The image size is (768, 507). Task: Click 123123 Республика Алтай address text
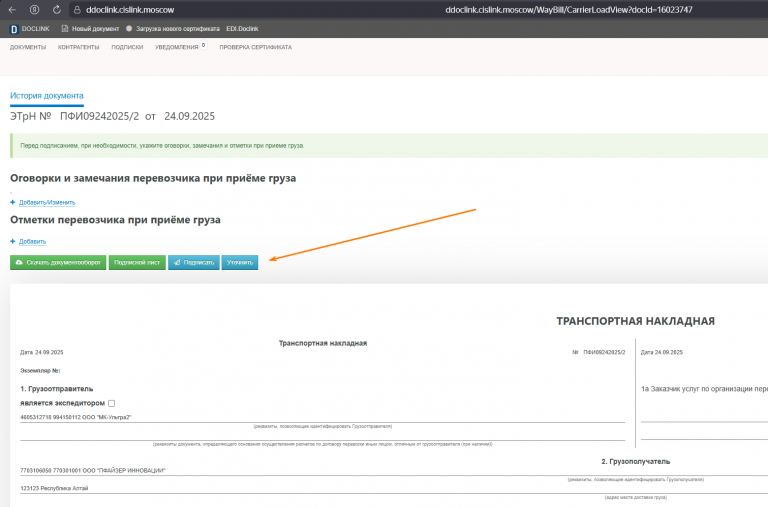pyautogui.click(x=54, y=488)
